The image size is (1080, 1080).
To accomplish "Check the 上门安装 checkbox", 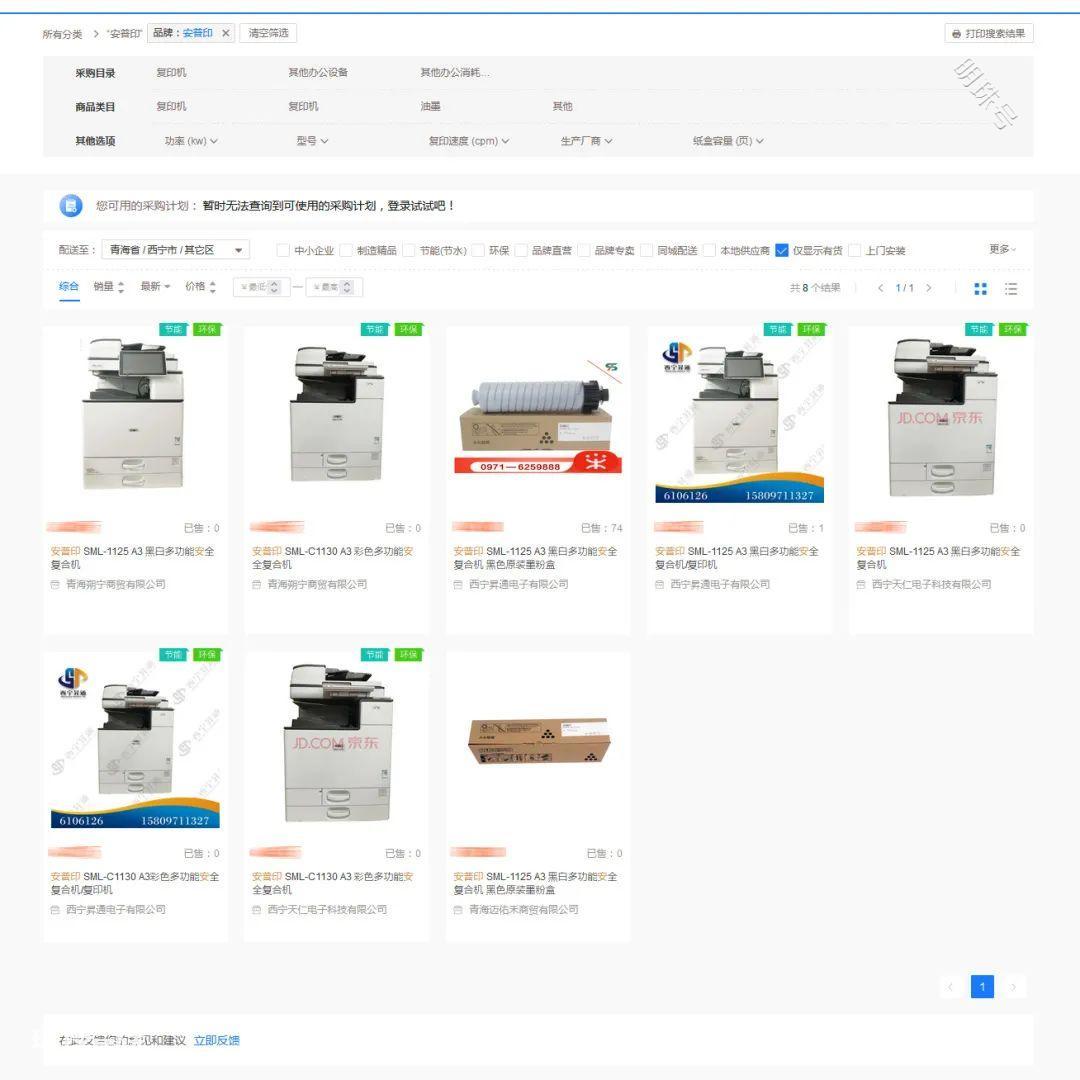I will (854, 250).
